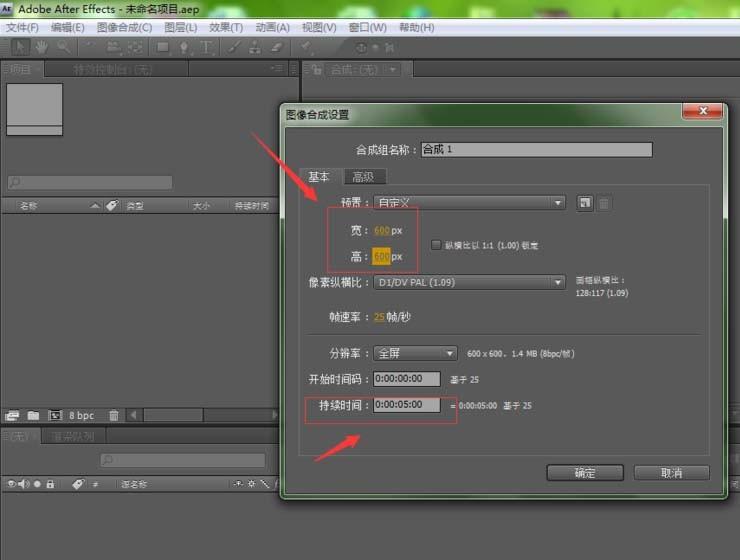Click the 持续时间 duration input field

(407, 405)
